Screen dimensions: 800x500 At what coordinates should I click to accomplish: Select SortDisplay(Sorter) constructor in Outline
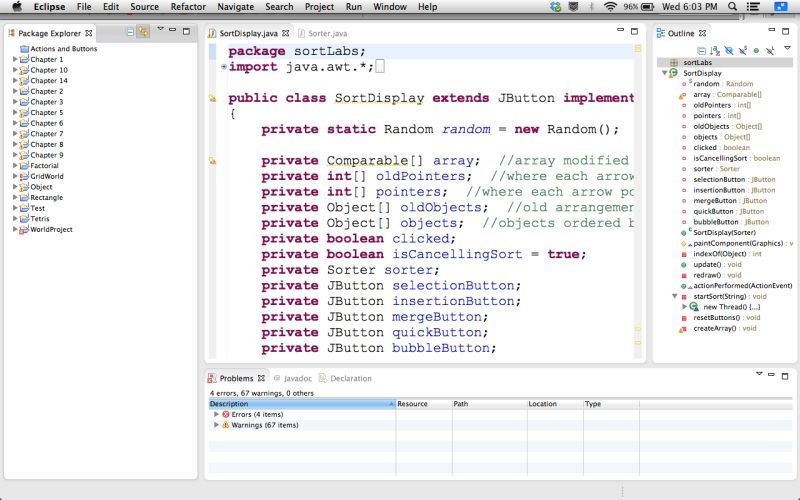point(718,232)
